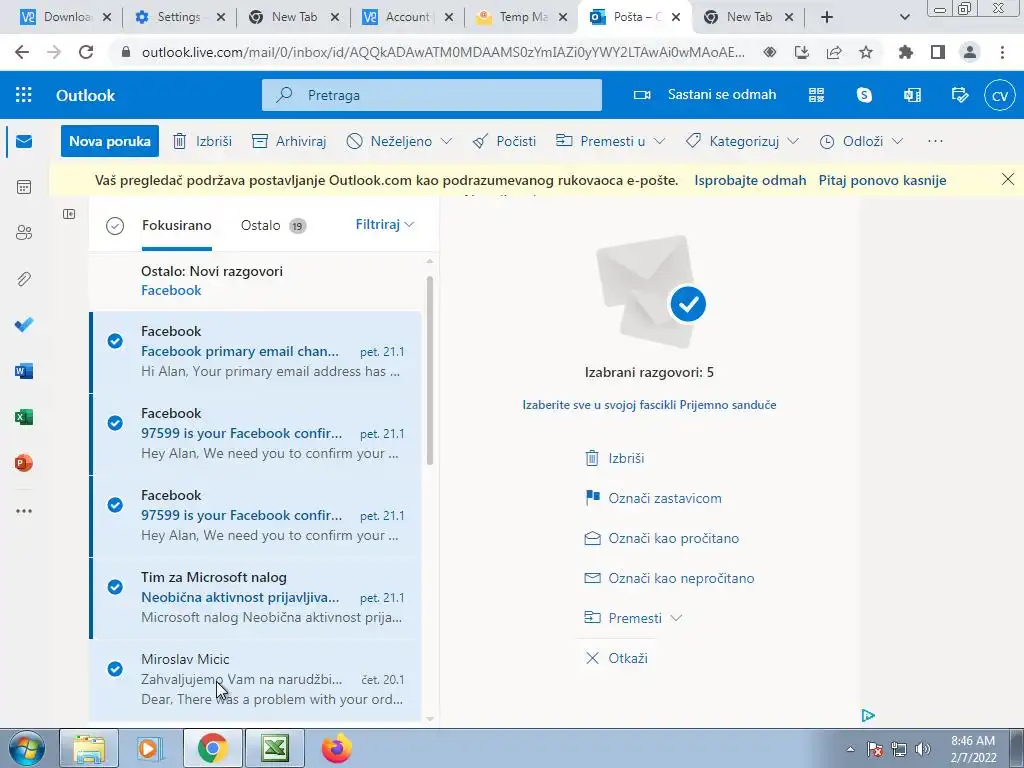Open My Day calendar-check icon
This screenshot has height=768, width=1024.
[960, 95]
